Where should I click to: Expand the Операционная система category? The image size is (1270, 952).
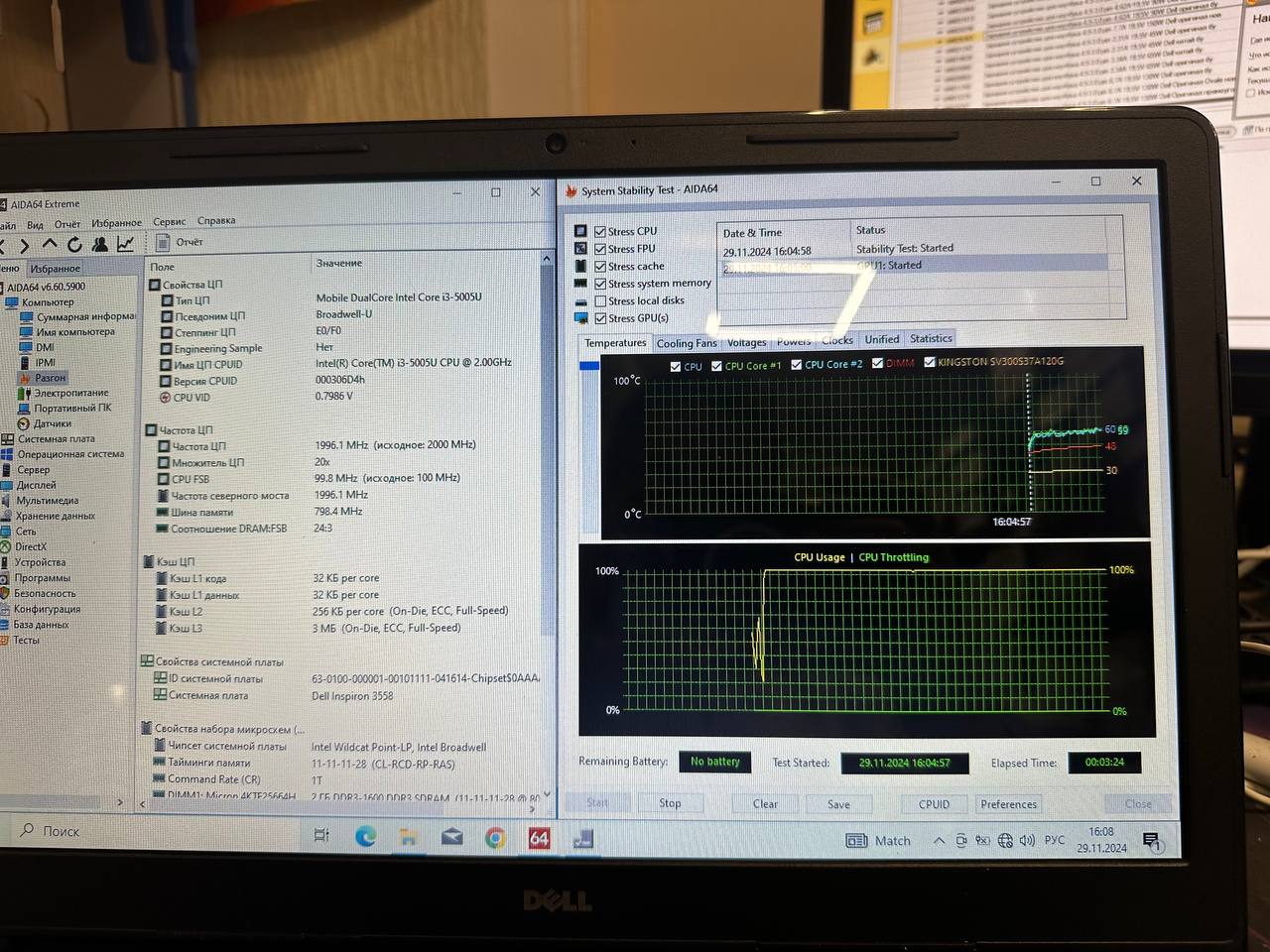coord(63,454)
